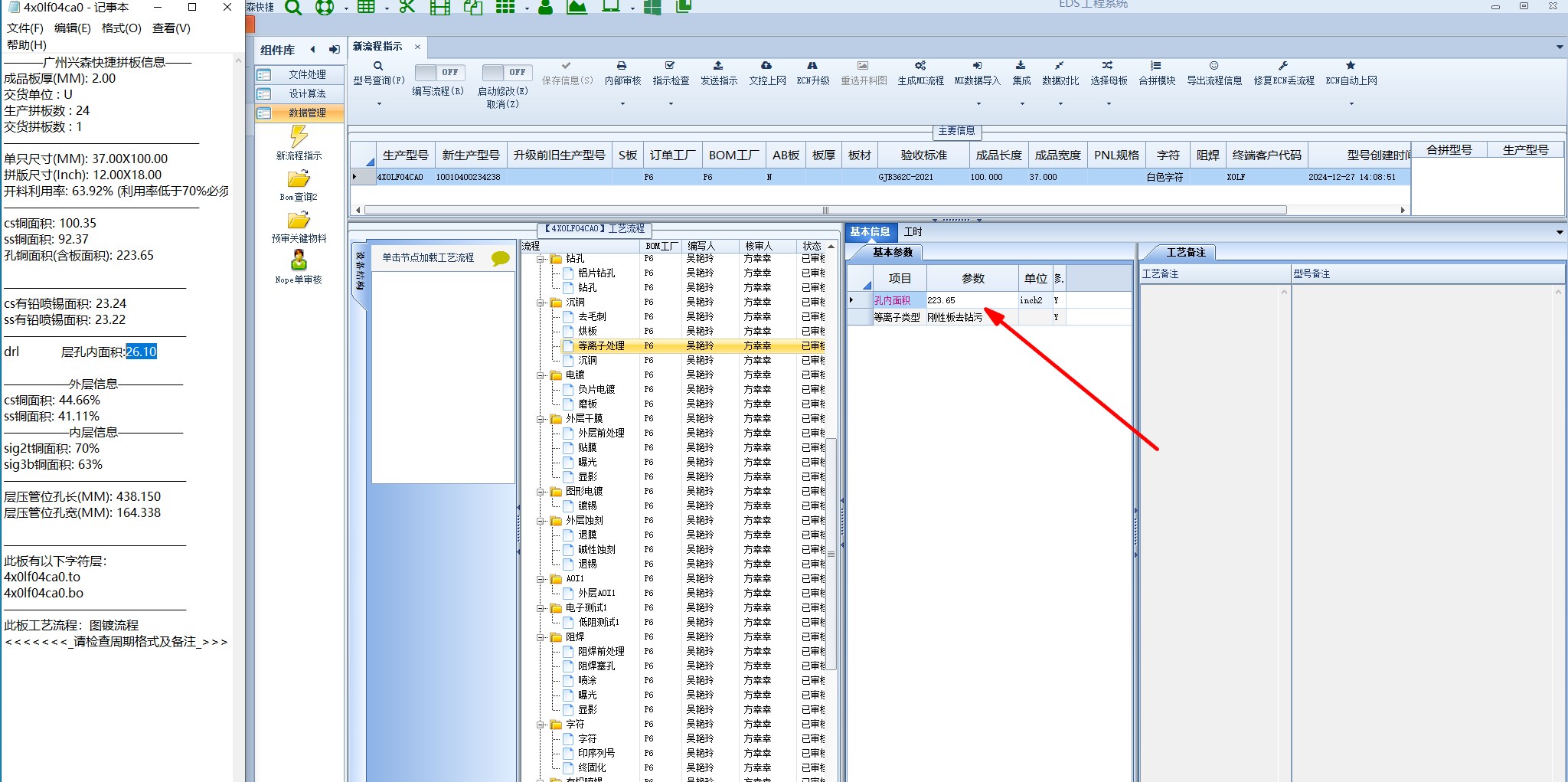Open the ECN自动上网 dropdown arrow
The height and width of the screenshot is (782, 1568).
click(1351, 104)
